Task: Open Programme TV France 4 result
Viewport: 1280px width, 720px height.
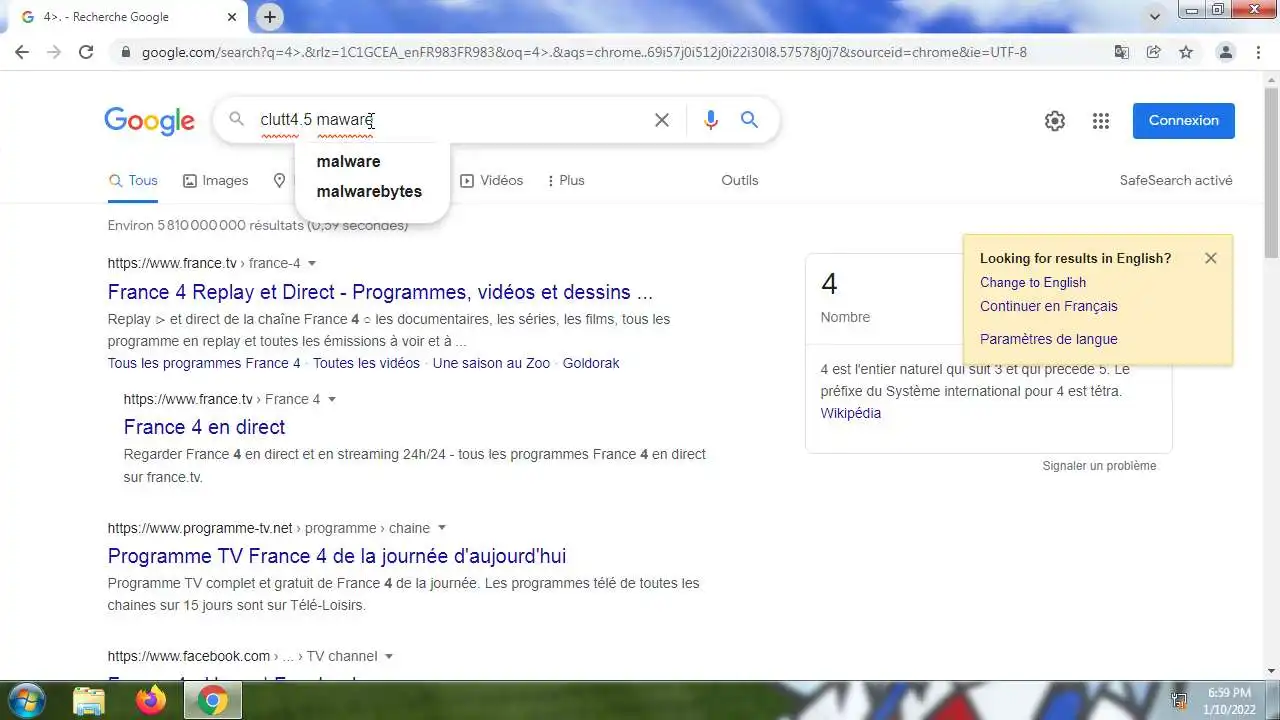Action: pos(337,556)
